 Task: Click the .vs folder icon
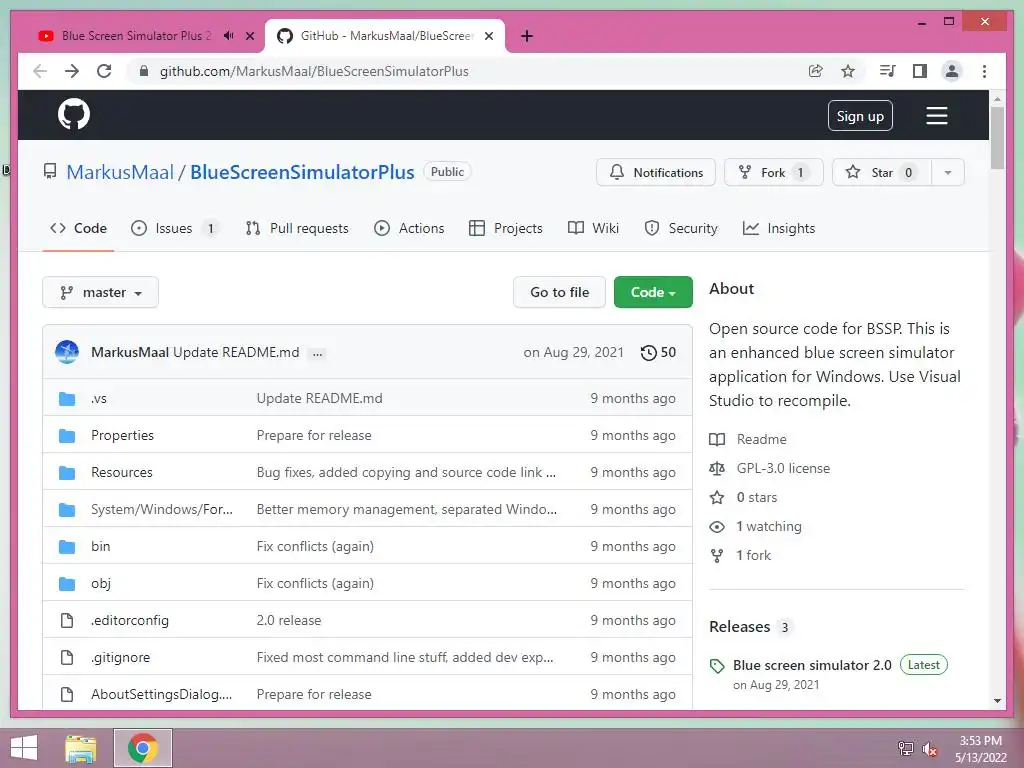(67, 398)
